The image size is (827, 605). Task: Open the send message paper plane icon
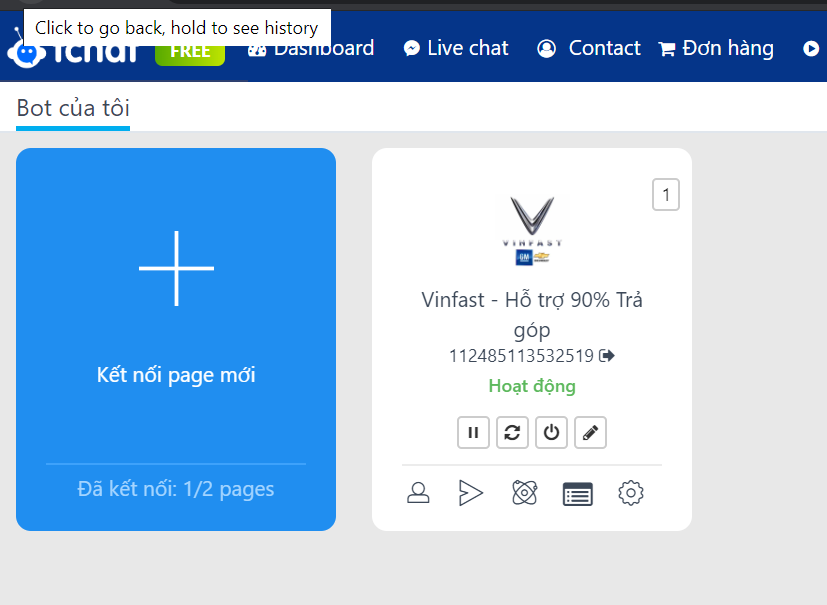471,493
